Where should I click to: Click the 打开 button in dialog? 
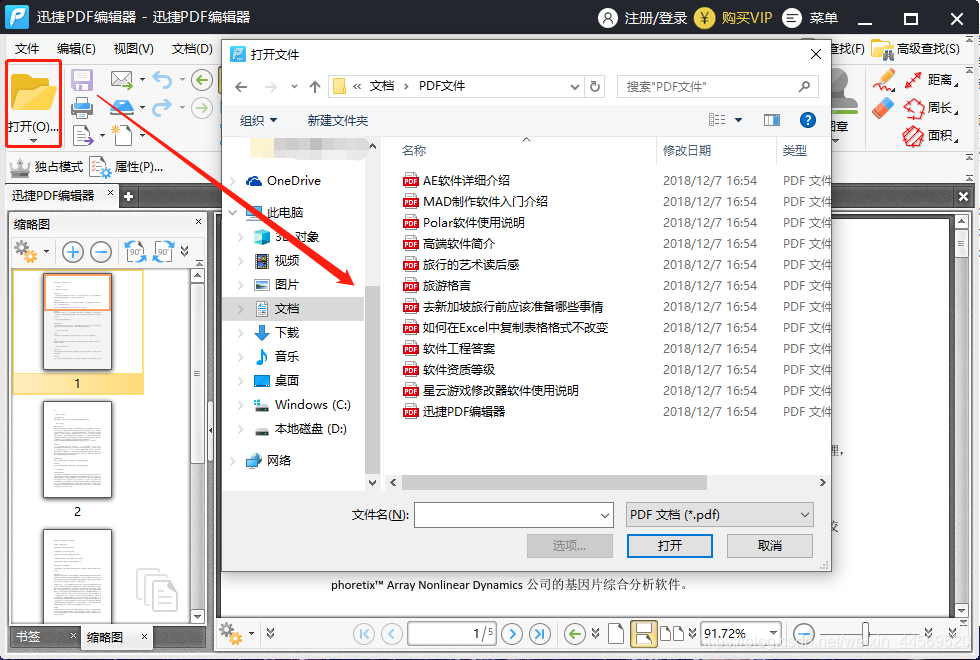pos(669,546)
